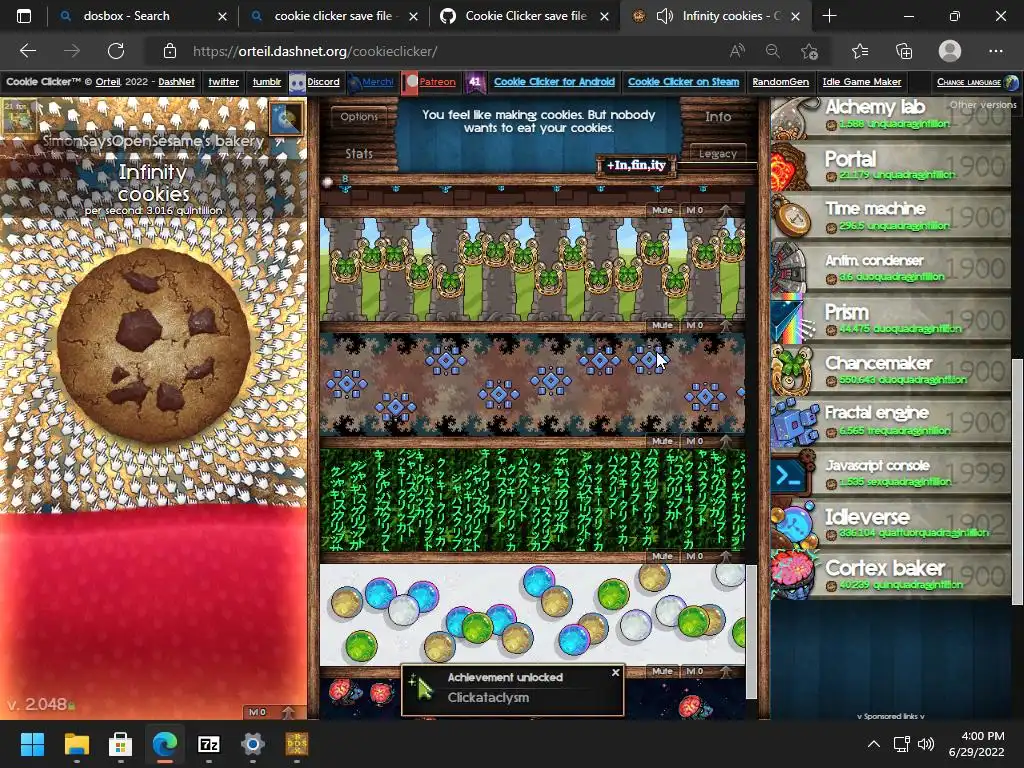This screenshot has height=768, width=1024.
Task: View site information lock icon
Action: pyautogui.click(x=170, y=51)
